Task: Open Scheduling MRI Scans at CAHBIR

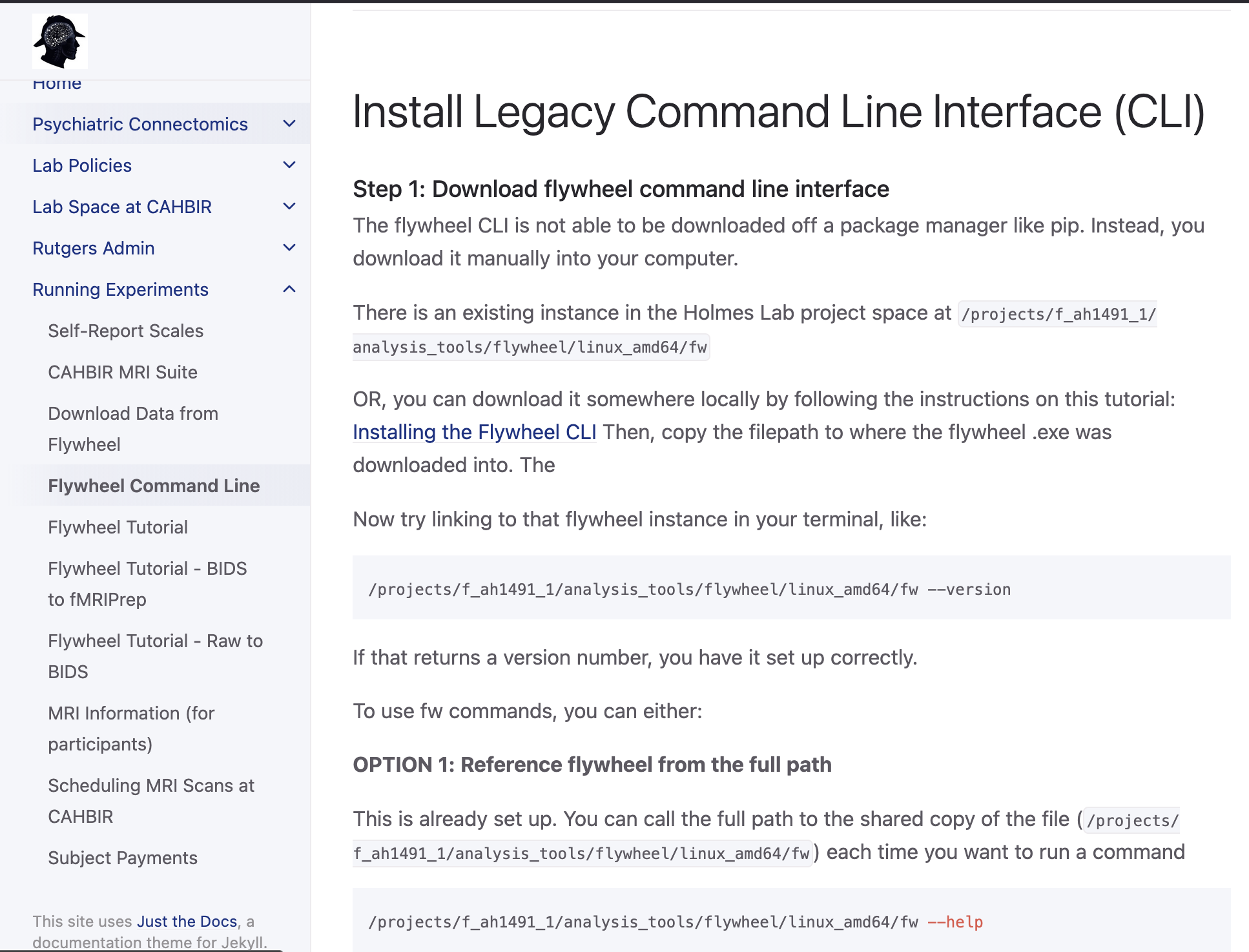Action: click(x=151, y=800)
